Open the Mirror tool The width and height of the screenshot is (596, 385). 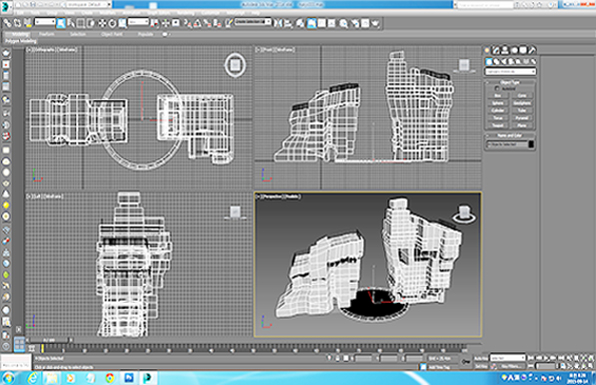(278, 23)
